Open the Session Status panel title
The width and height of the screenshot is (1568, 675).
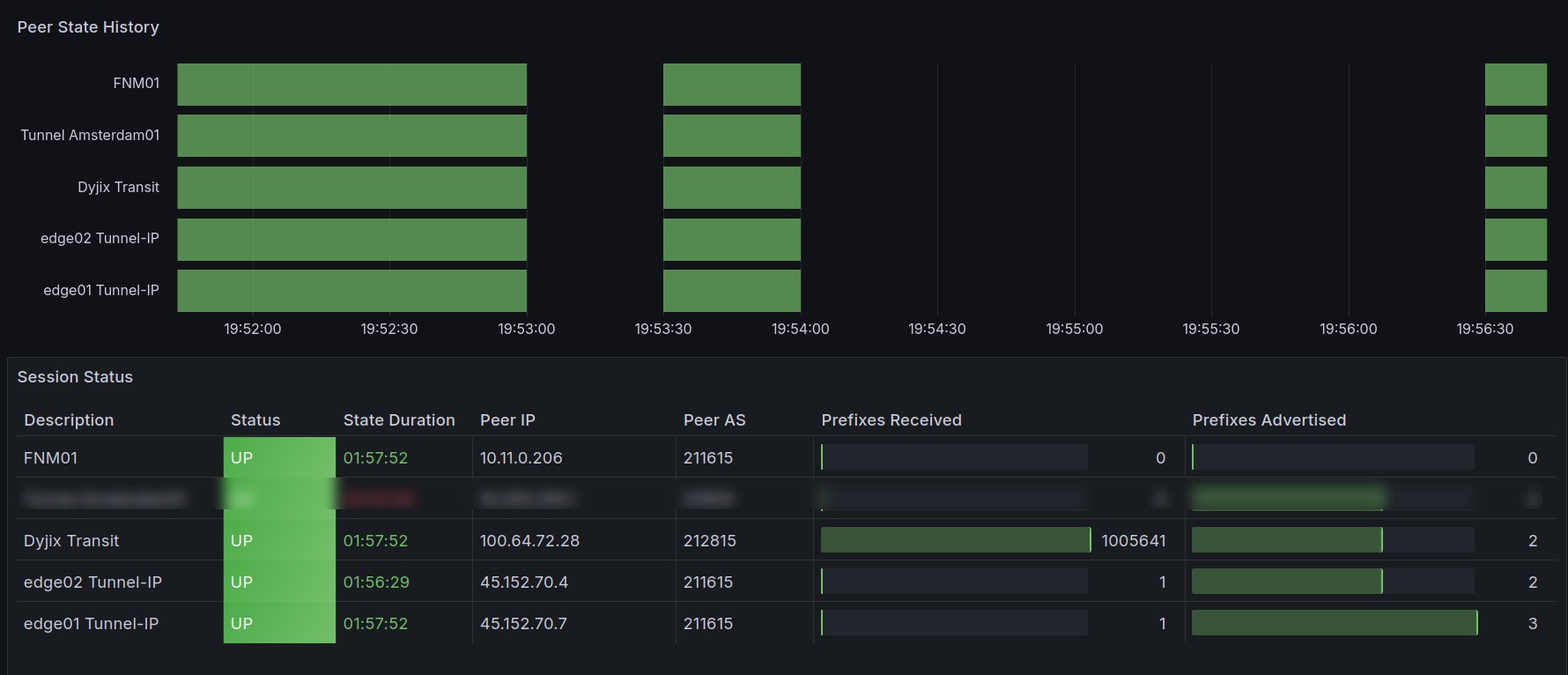click(75, 377)
